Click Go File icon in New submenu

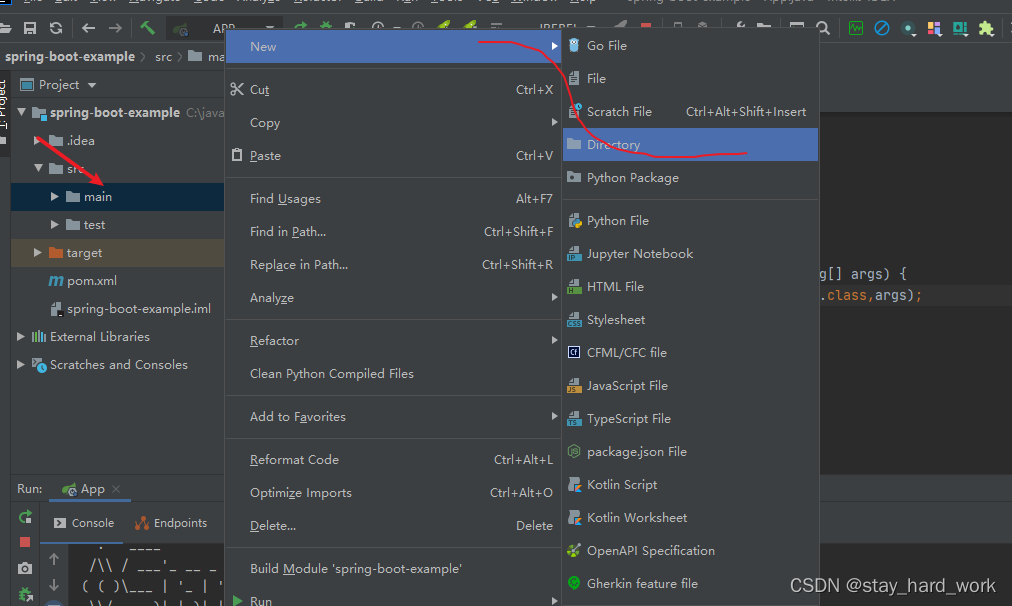[x=574, y=45]
